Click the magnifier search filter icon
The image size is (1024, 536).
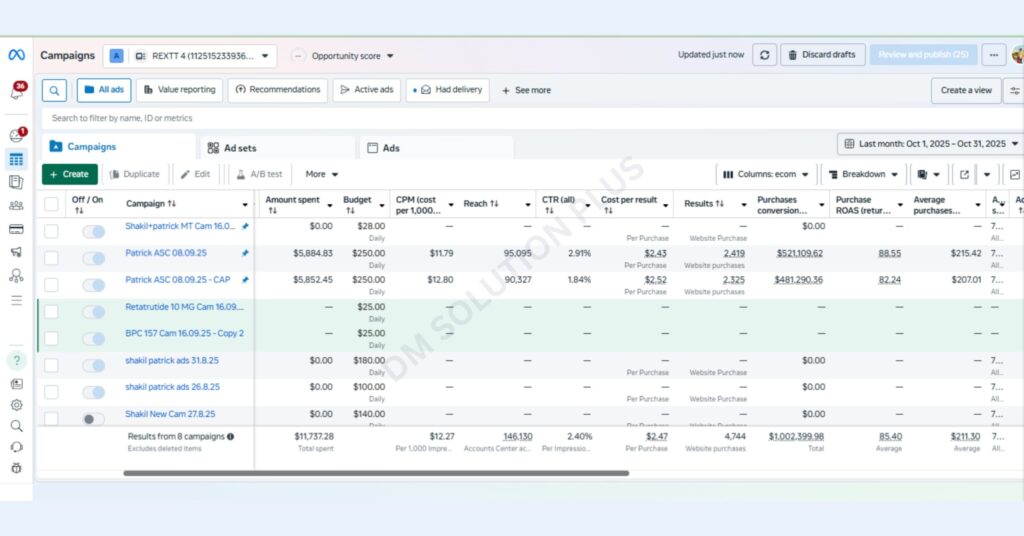(x=54, y=90)
